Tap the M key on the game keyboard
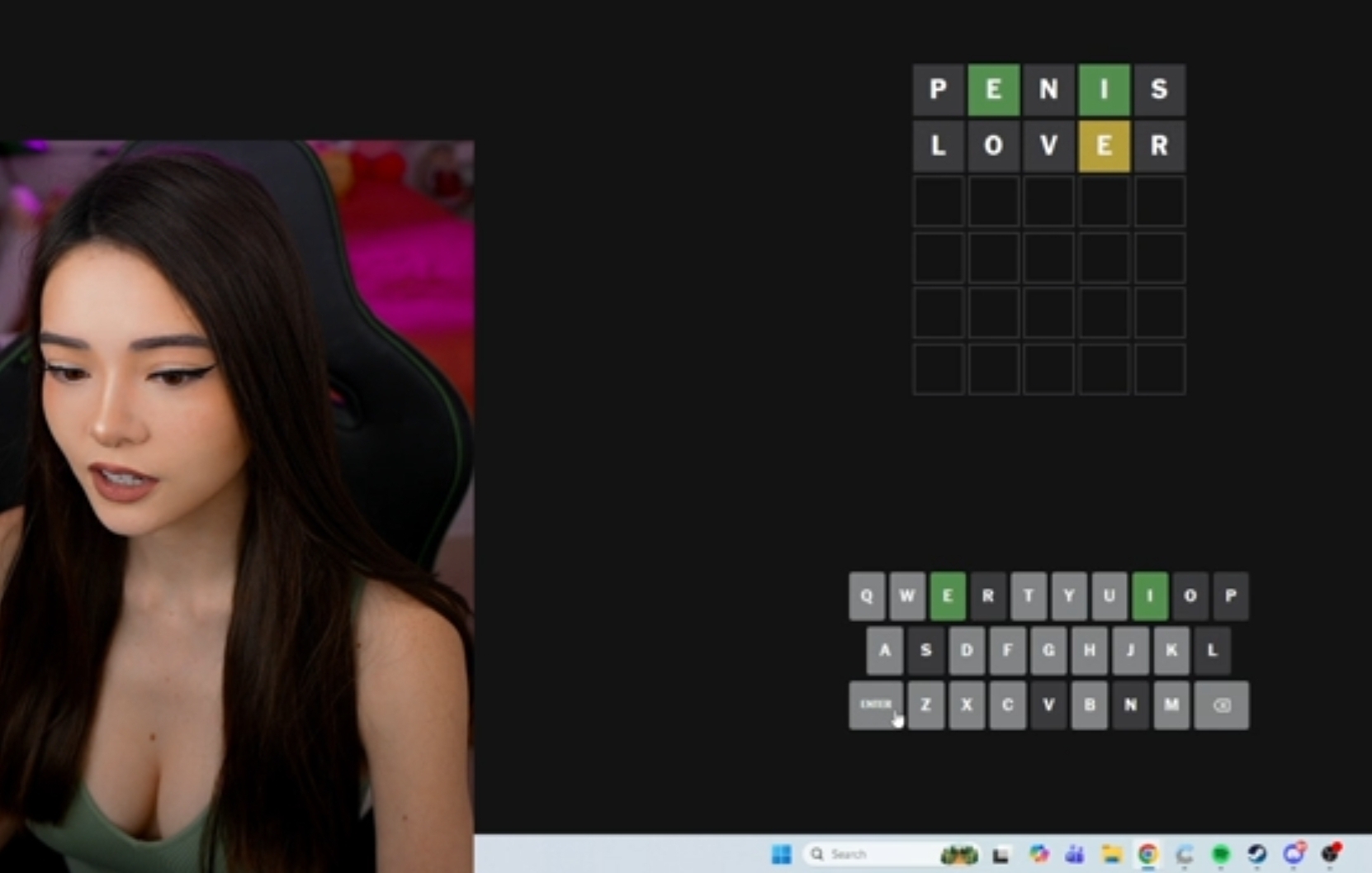 click(x=1171, y=705)
